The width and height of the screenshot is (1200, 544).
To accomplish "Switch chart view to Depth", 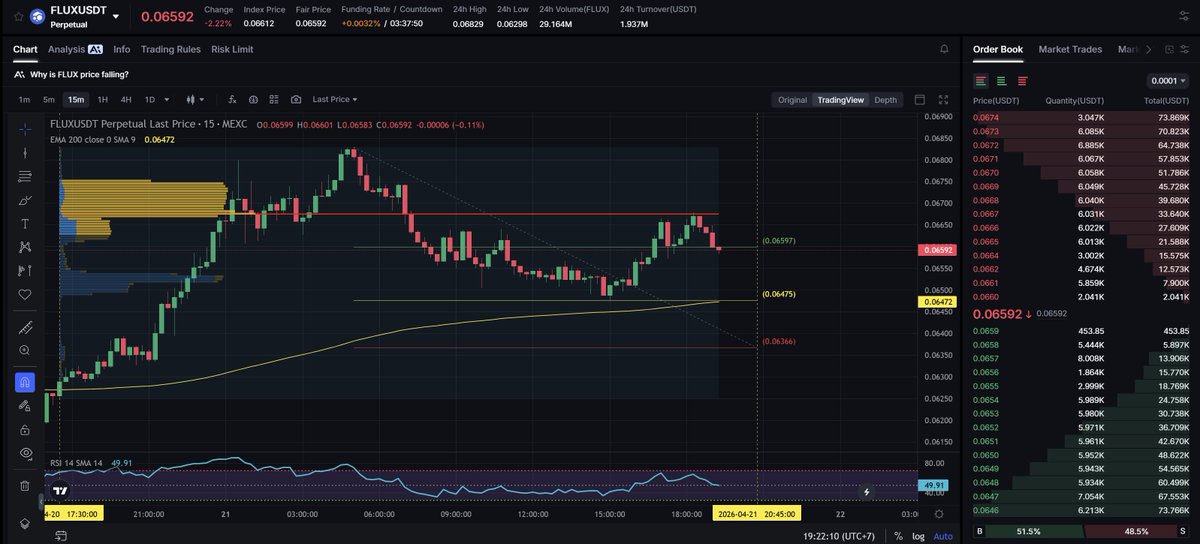I will pyautogui.click(x=885, y=100).
